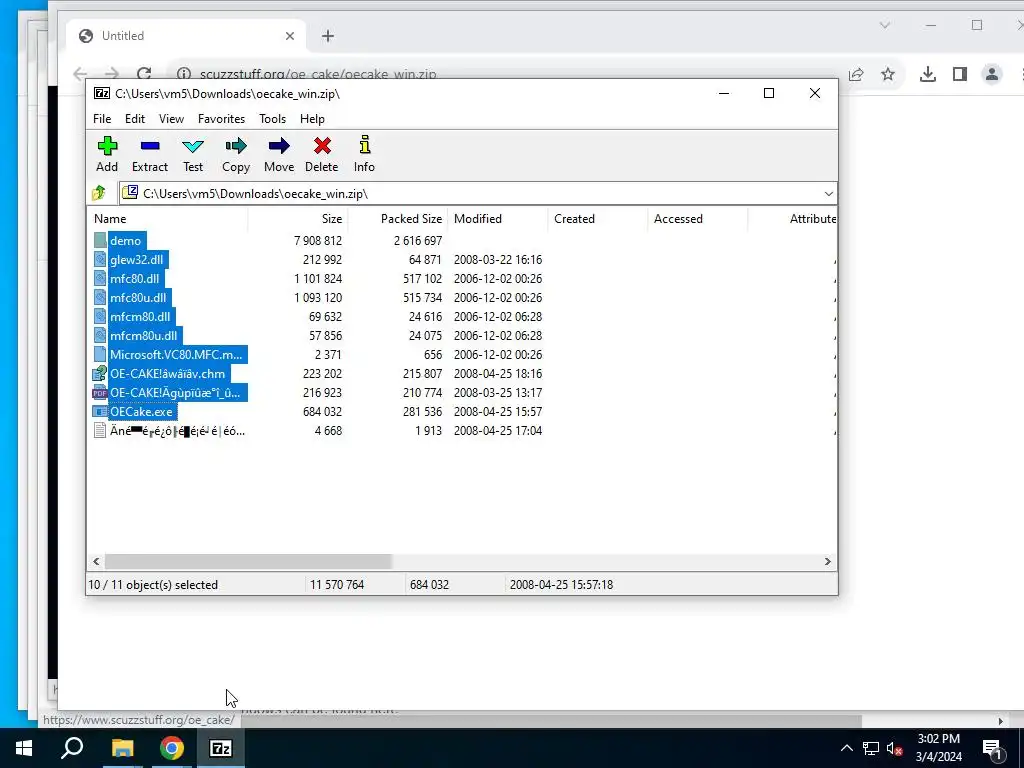
Task: Click the Chrome address bar URL
Action: coord(317,74)
